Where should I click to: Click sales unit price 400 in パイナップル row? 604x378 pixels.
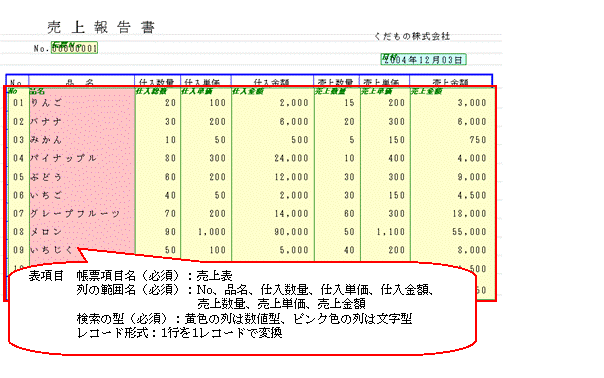(x=397, y=158)
